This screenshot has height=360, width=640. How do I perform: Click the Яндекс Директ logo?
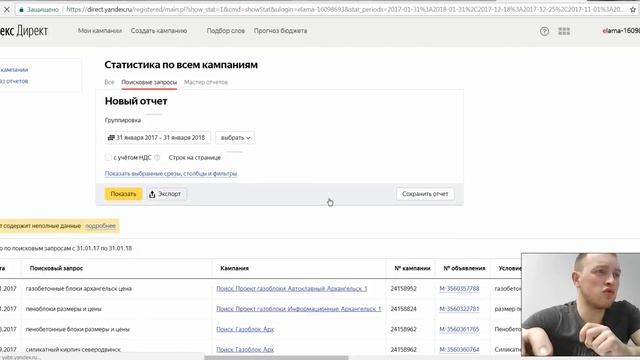(x=24, y=31)
